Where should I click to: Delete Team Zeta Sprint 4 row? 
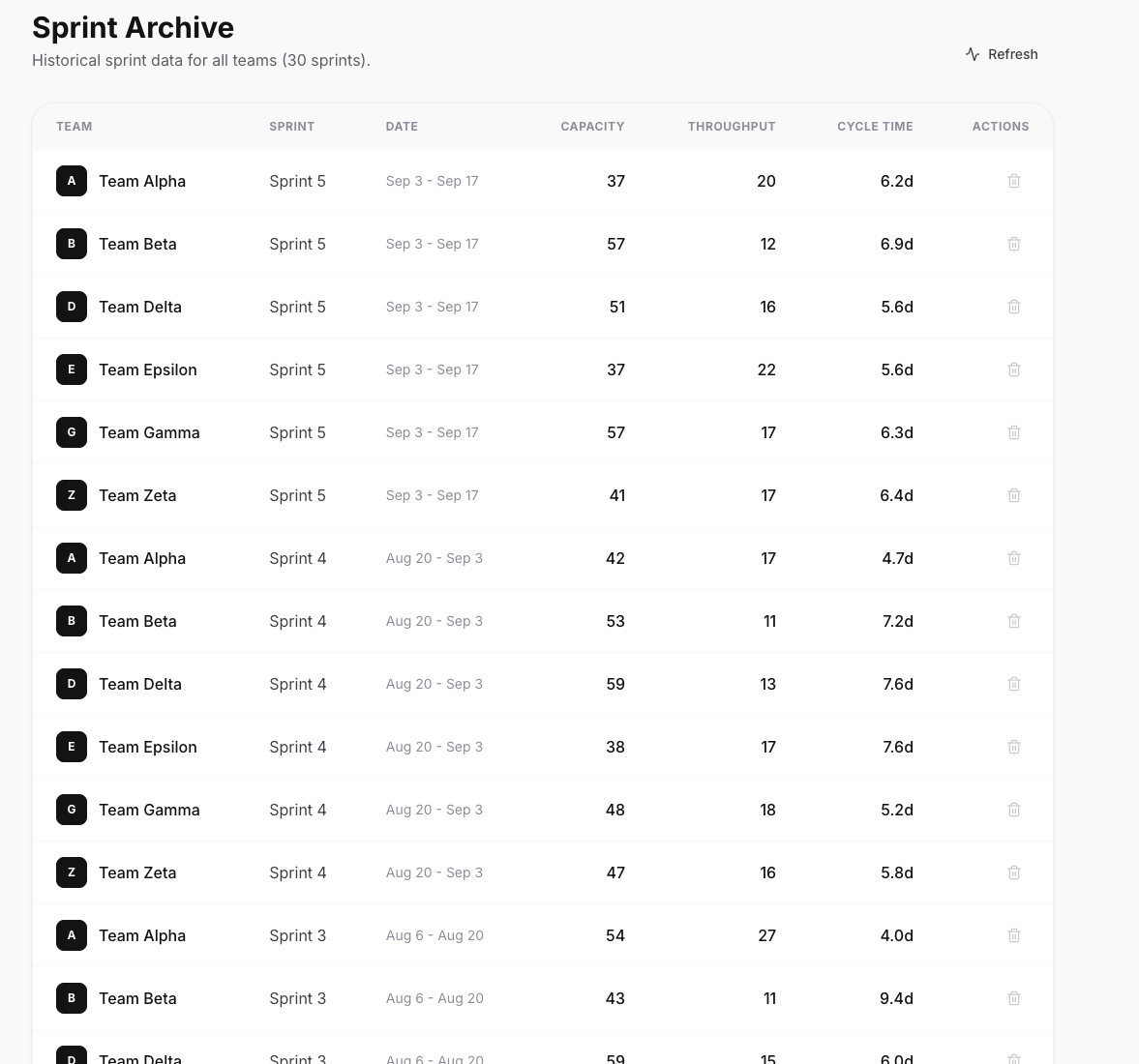(x=1014, y=872)
